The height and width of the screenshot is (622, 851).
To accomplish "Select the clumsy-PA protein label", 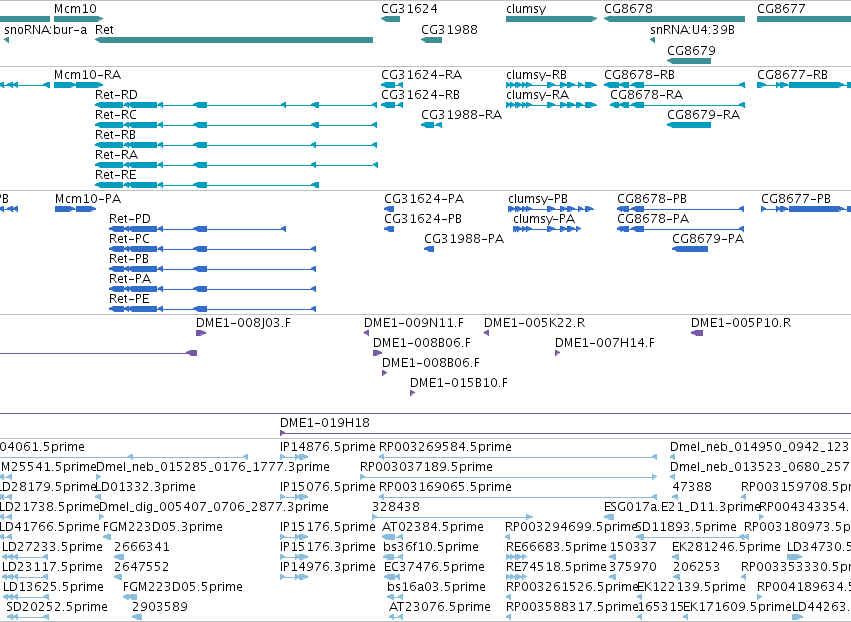I will (x=544, y=219).
